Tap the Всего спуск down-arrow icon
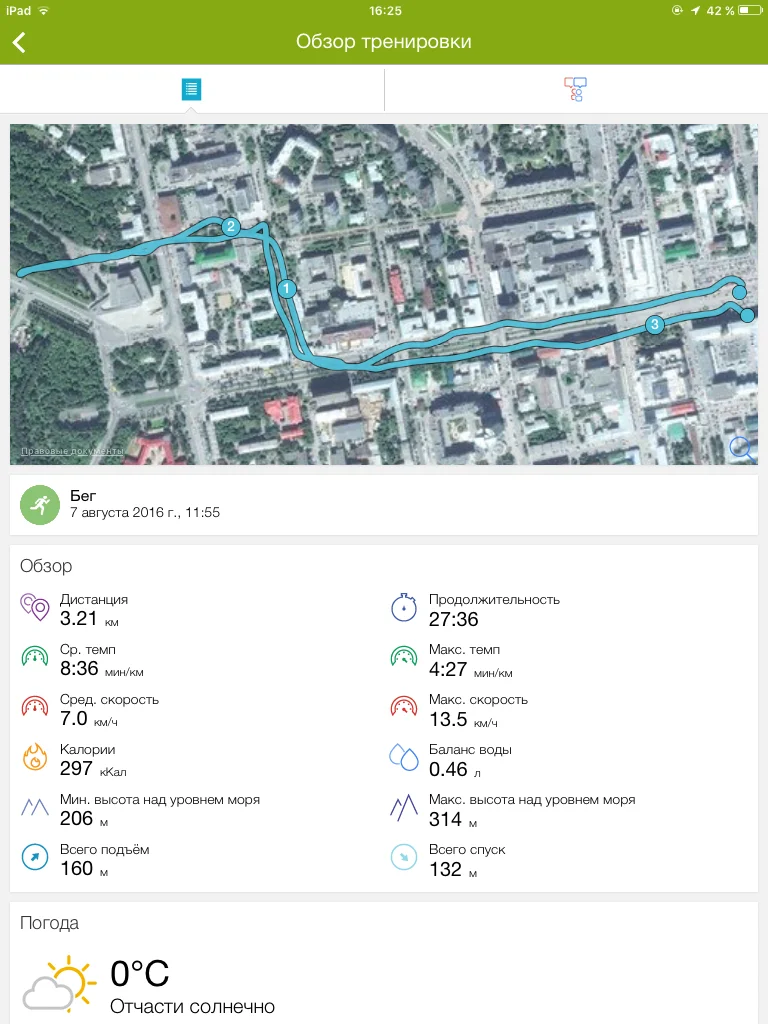The image size is (768, 1024). [x=404, y=857]
